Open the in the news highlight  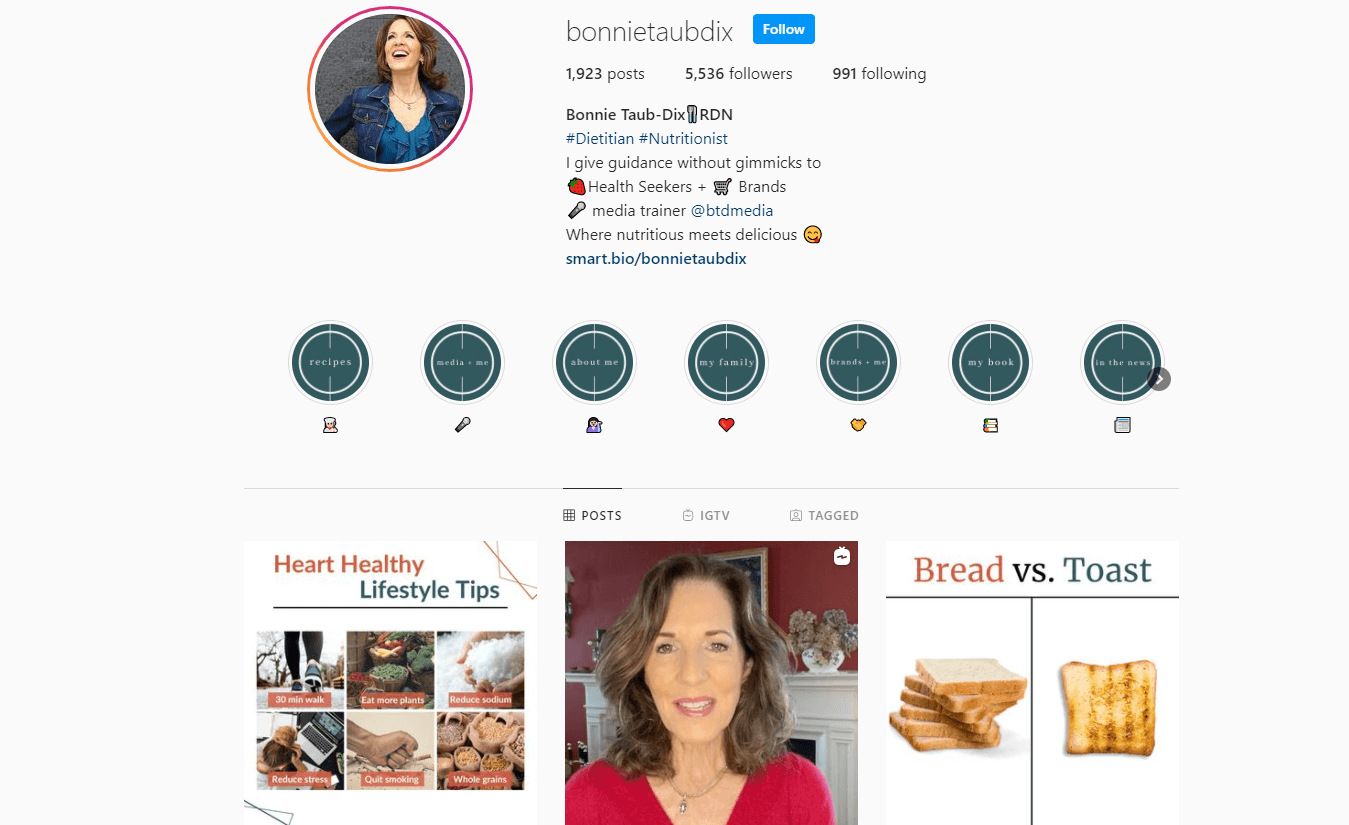(1122, 362)
